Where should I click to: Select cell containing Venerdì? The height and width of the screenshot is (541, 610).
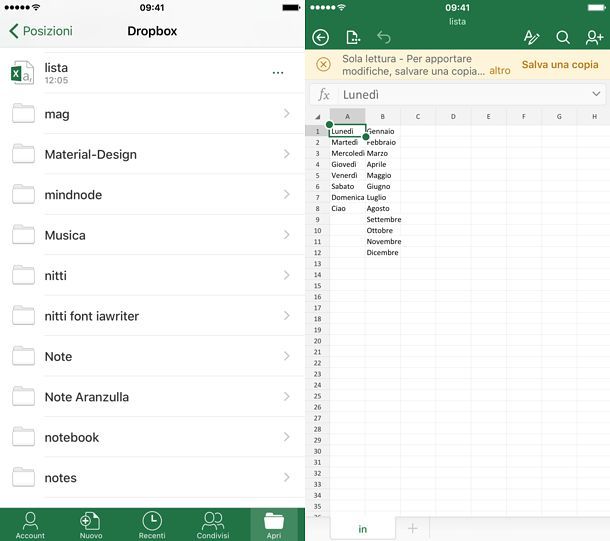347,175
